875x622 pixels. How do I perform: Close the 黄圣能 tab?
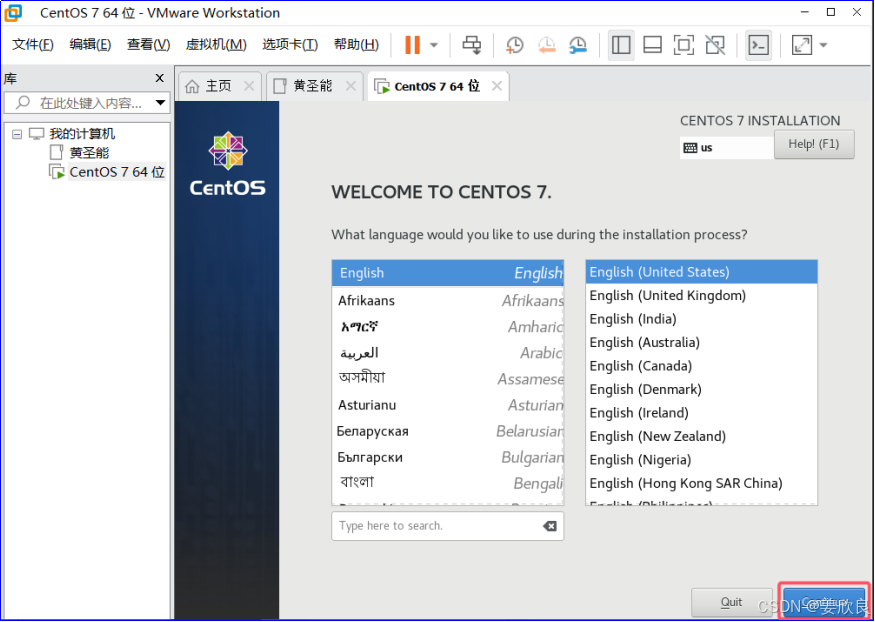tap(350, 86)
